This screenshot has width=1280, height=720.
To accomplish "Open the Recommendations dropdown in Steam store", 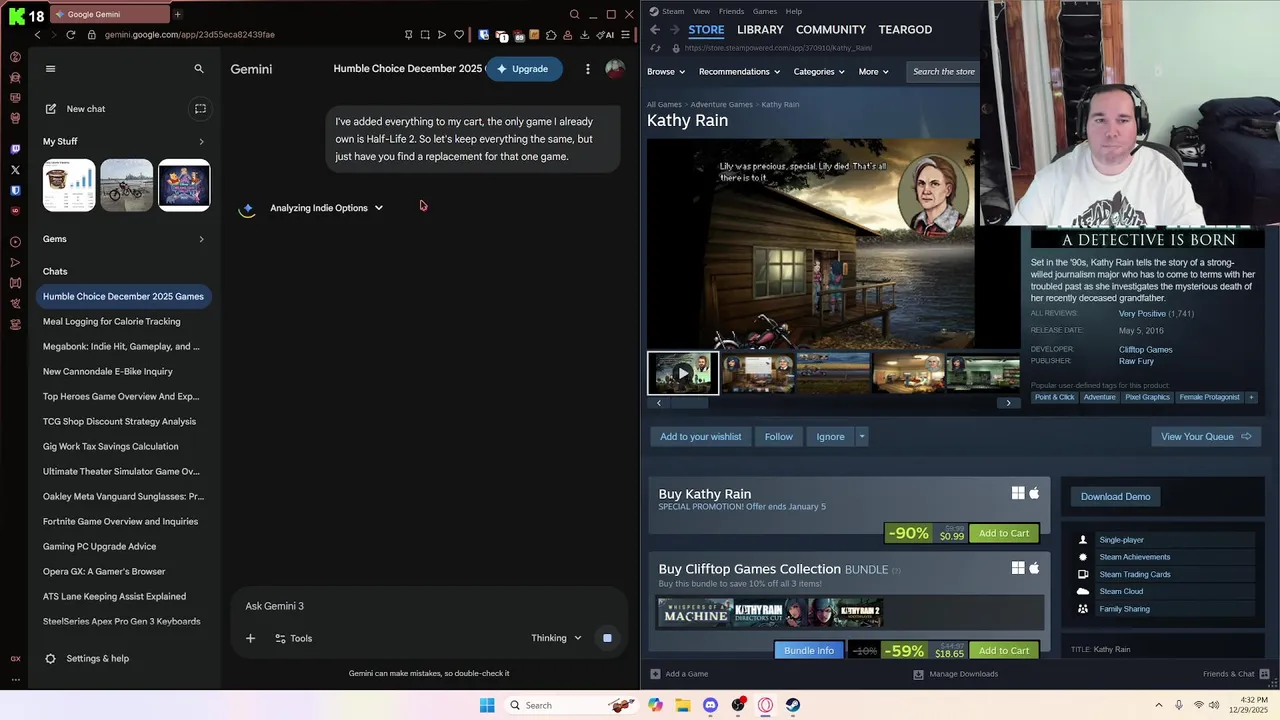I will pos(740,72).
